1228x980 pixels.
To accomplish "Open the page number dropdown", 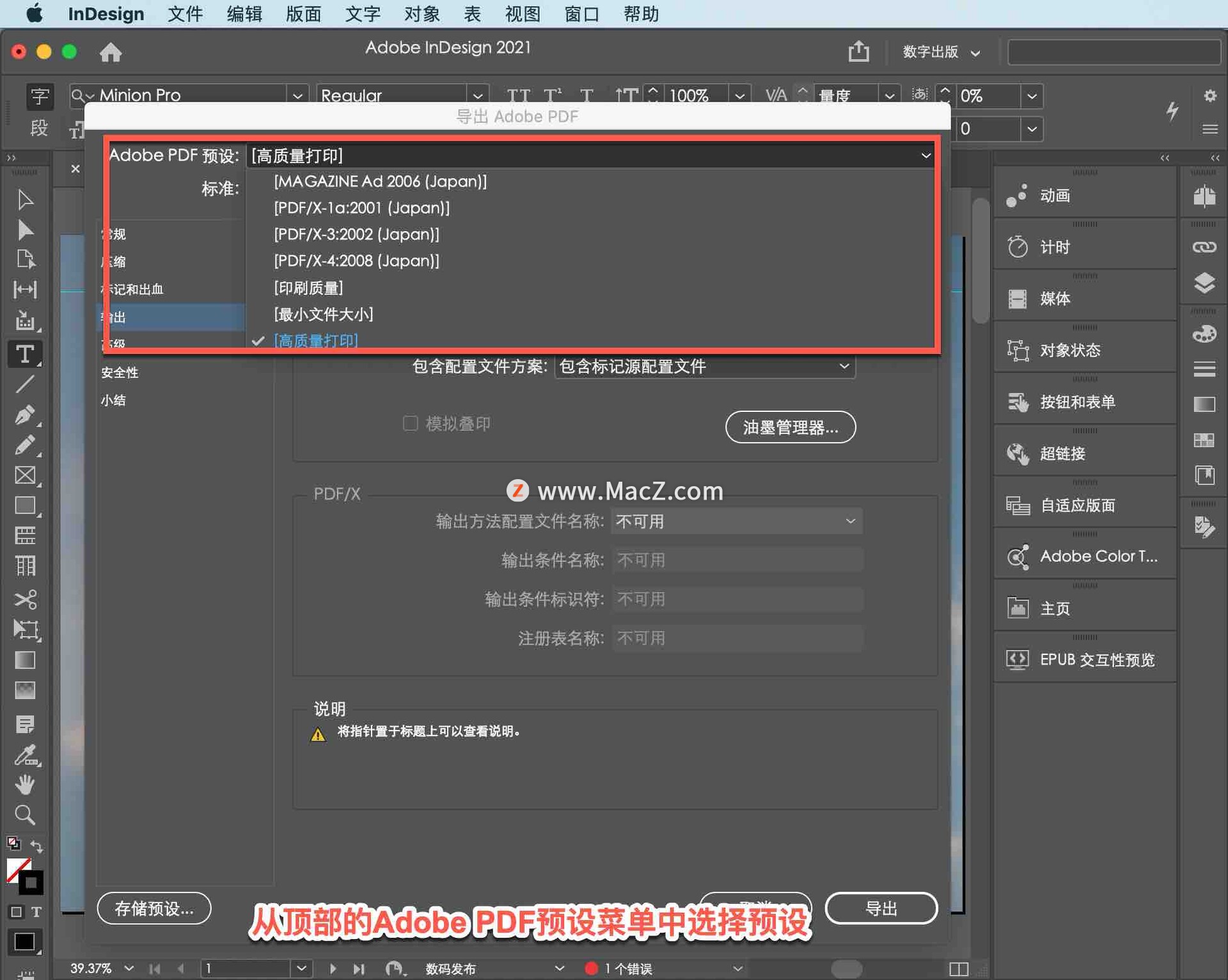I will (301, 968).
